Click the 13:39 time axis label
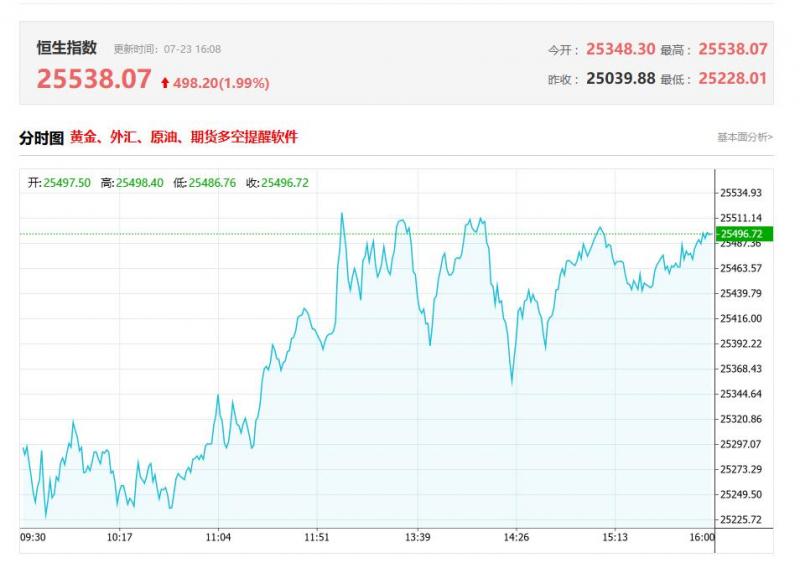800x563 pixels. coord(418,537)
